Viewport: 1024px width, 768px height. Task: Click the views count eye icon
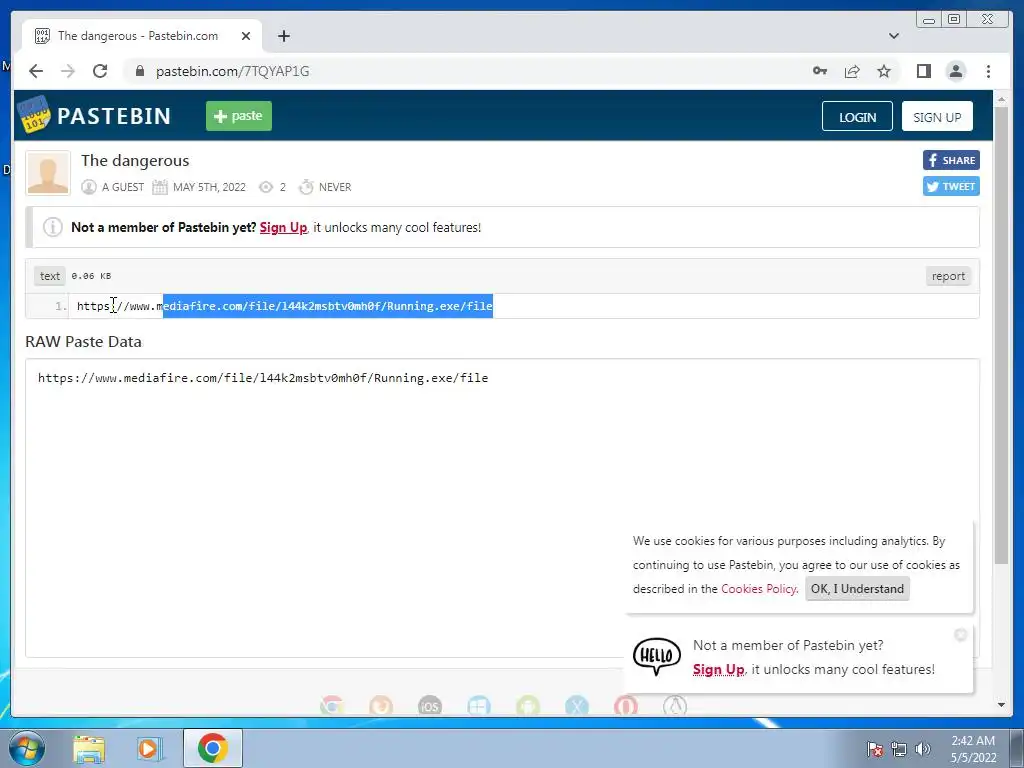click(266, 187)
